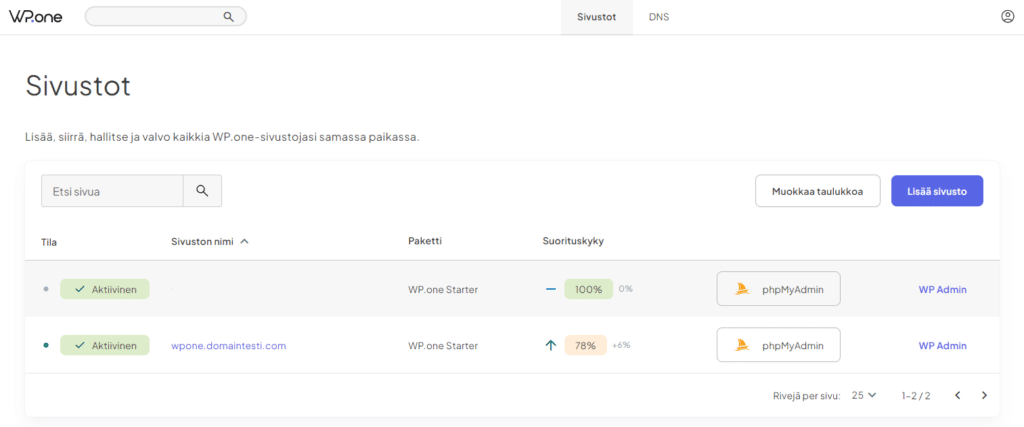
Task: Click the Lisää sivusto button
Action: [937, 191]
